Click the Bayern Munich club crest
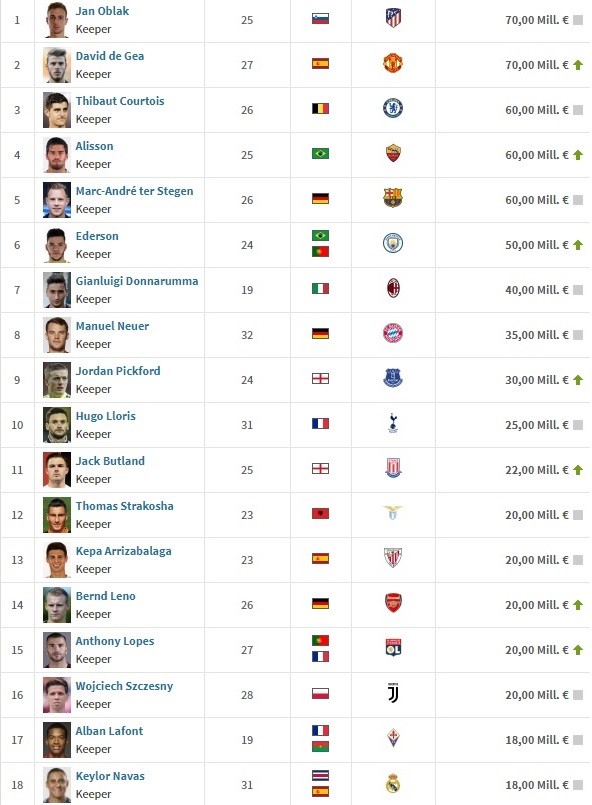This screenshot has height=805, width=592. pos(393,334)
